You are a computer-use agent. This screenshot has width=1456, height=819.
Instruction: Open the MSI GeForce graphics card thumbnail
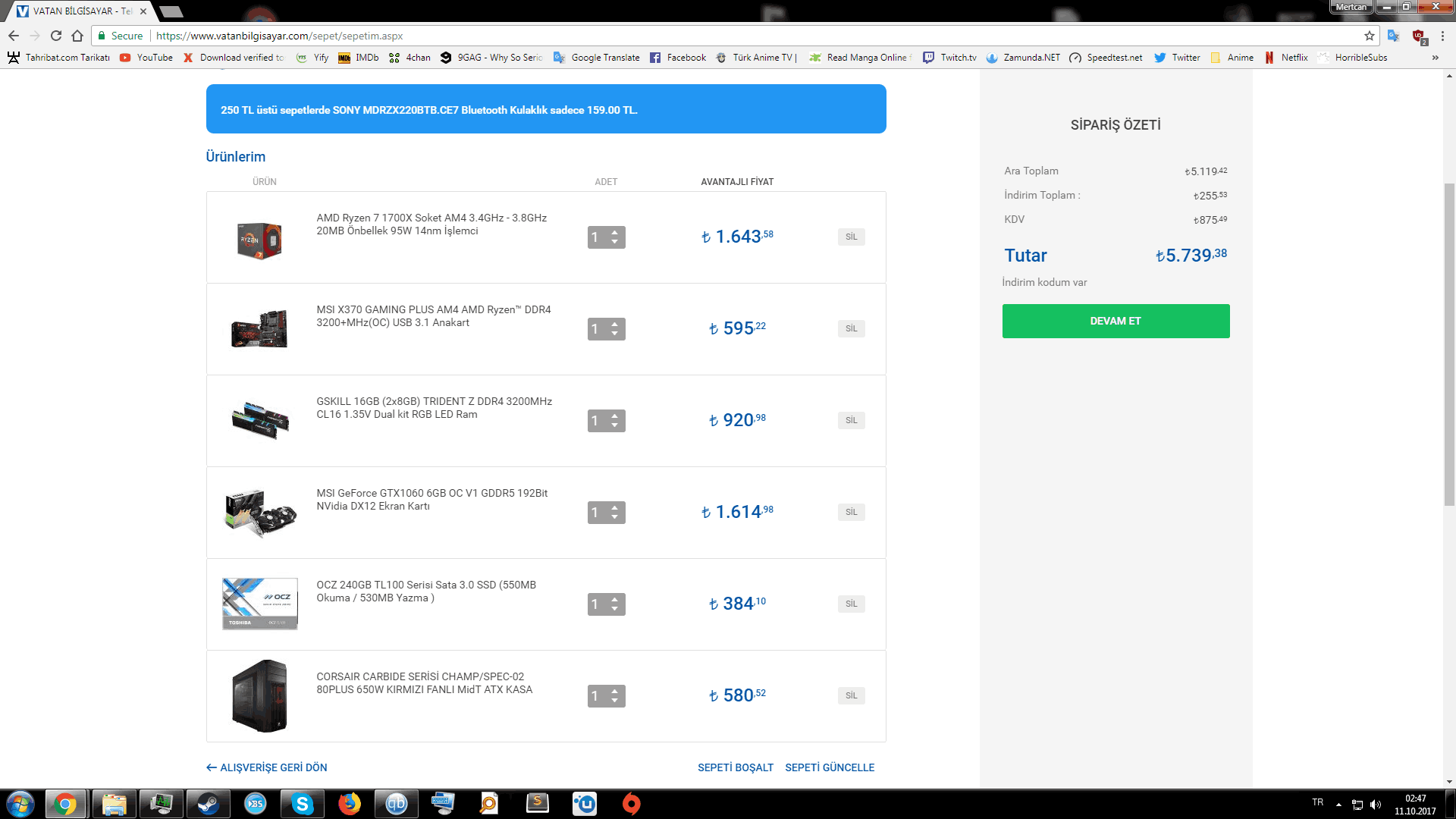coord(260,513)
